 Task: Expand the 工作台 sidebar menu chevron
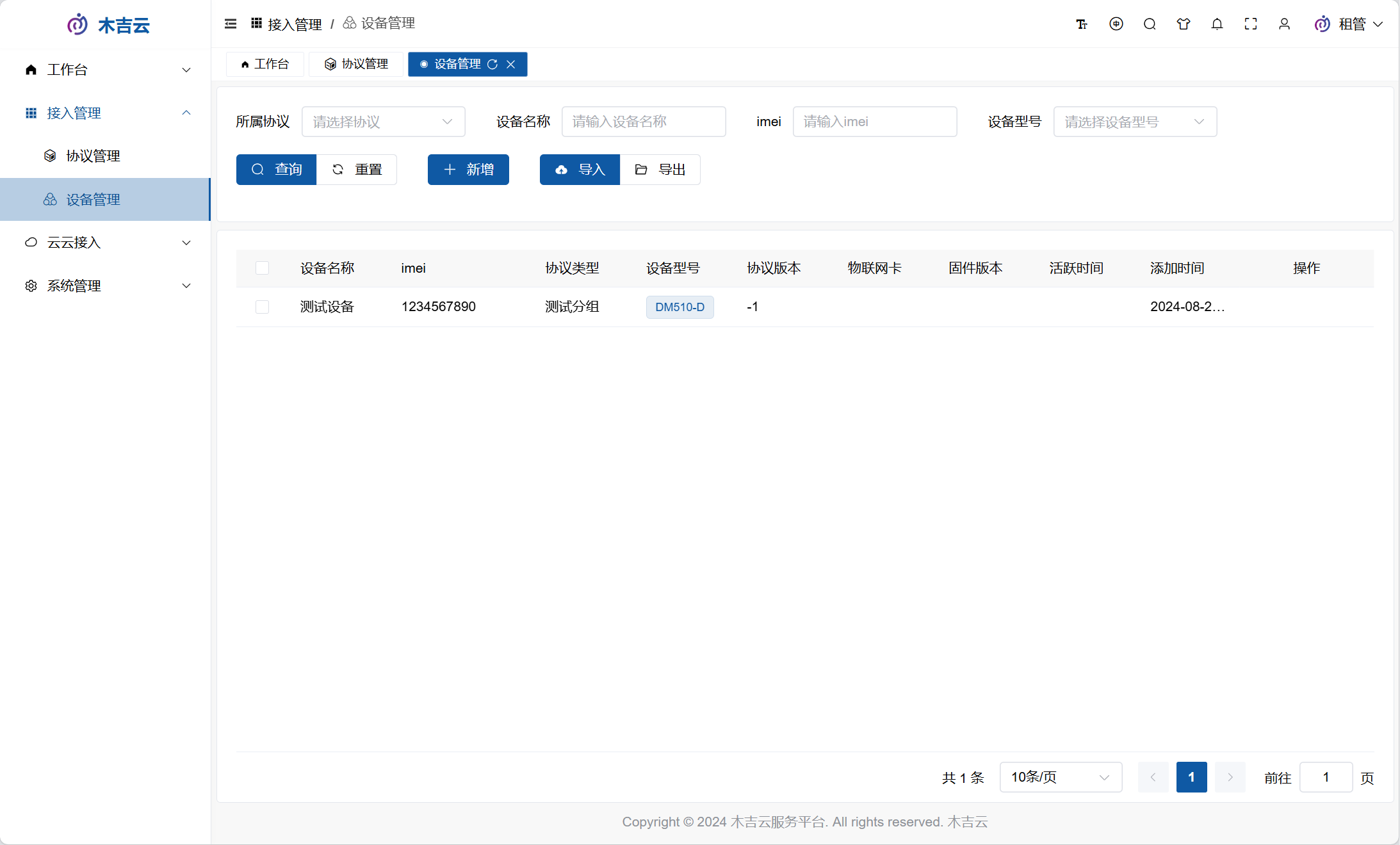(186, 70)
